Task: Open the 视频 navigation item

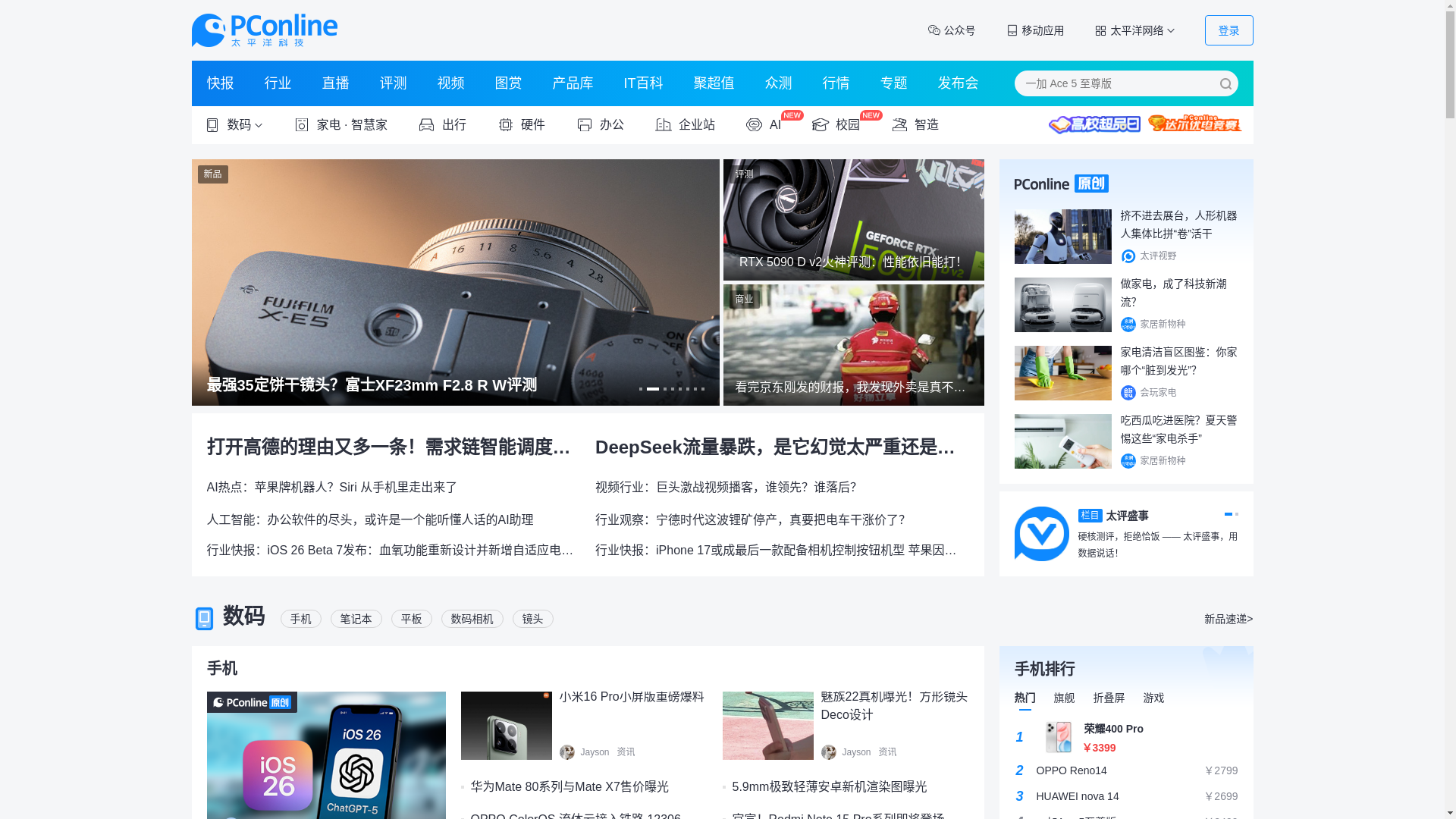Action: pyautogui.click(x=450, y=83)
